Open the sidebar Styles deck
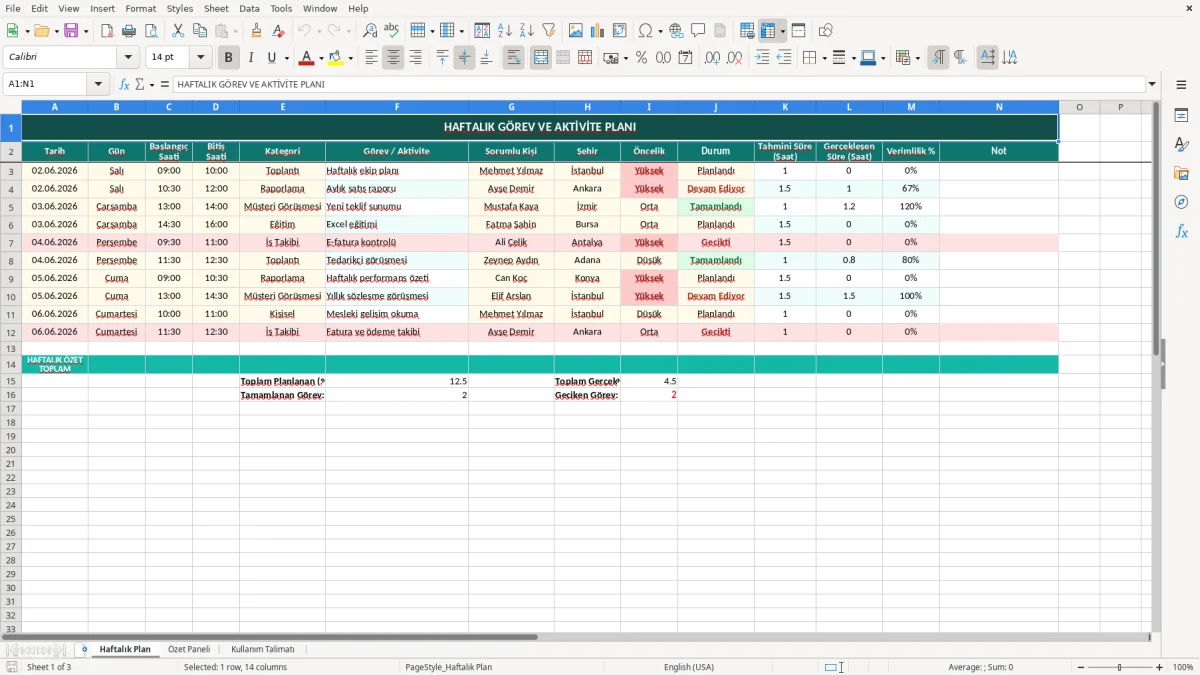This screenshot has height=675, width=1200. [x=1181, y=145]
